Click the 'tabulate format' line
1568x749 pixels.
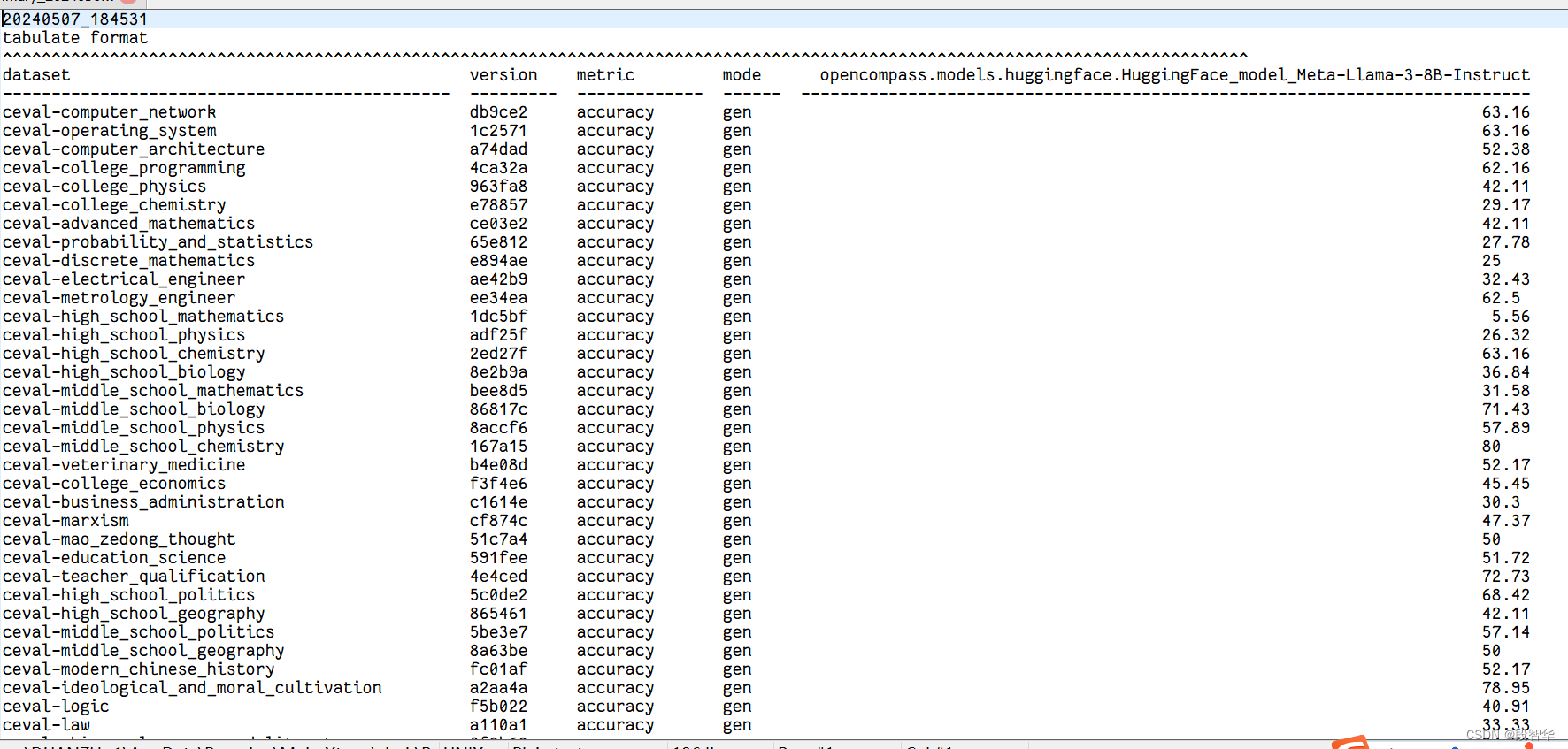[75, 37]
